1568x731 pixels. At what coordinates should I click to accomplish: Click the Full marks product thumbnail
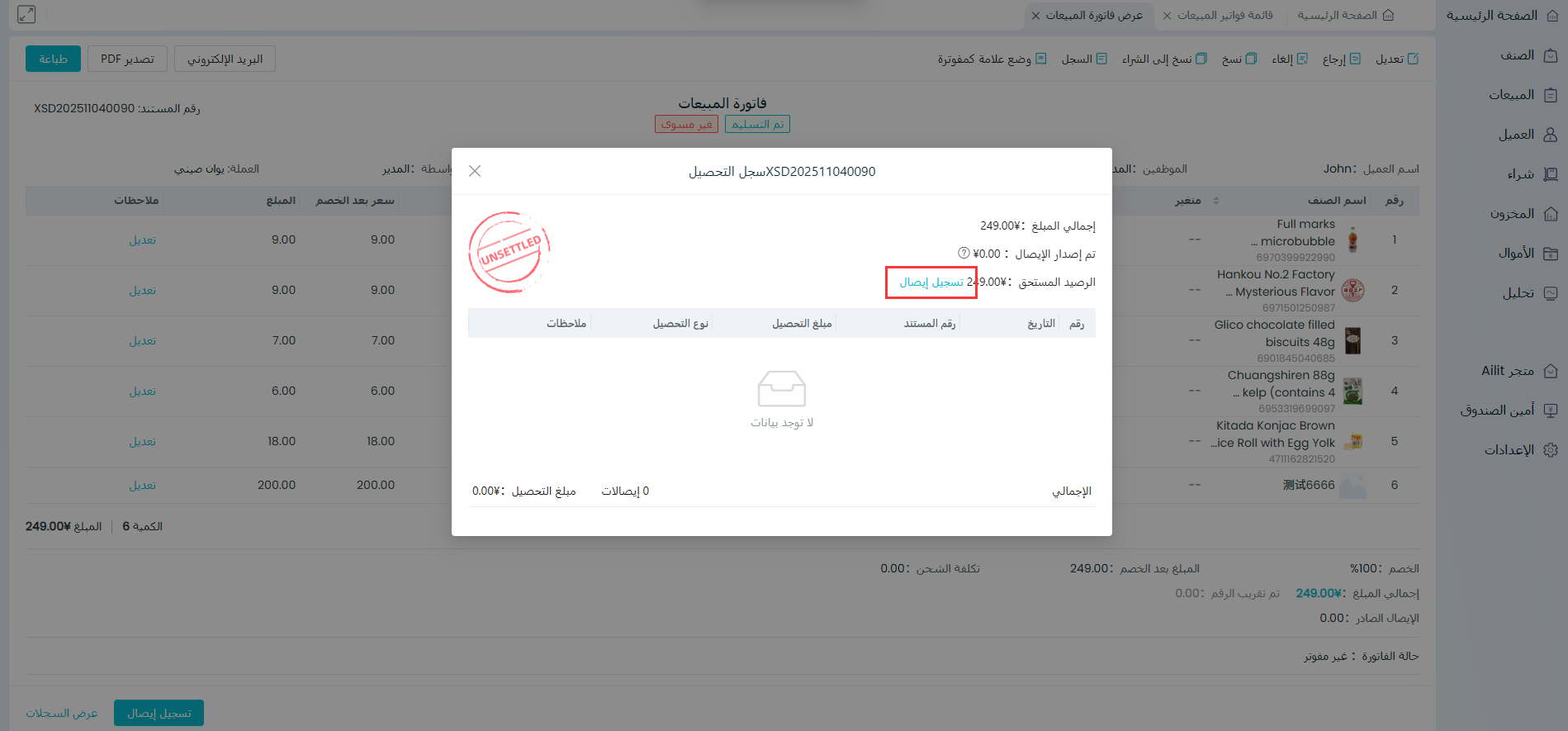click(x=1352, y=240)
